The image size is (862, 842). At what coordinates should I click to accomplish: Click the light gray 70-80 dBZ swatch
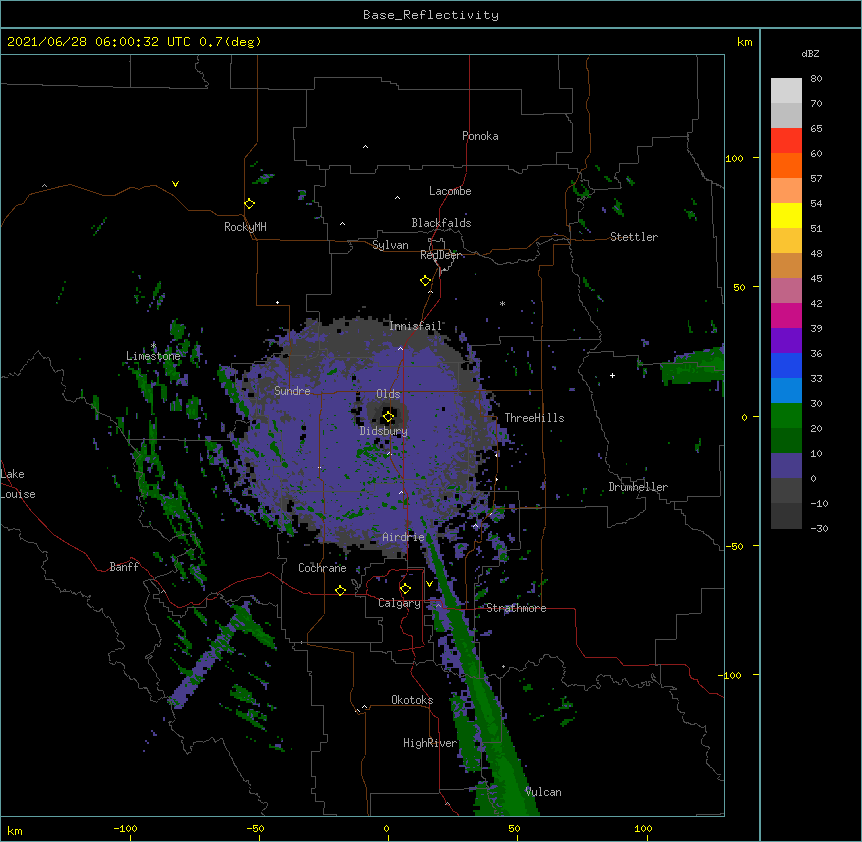coord(786,91)
